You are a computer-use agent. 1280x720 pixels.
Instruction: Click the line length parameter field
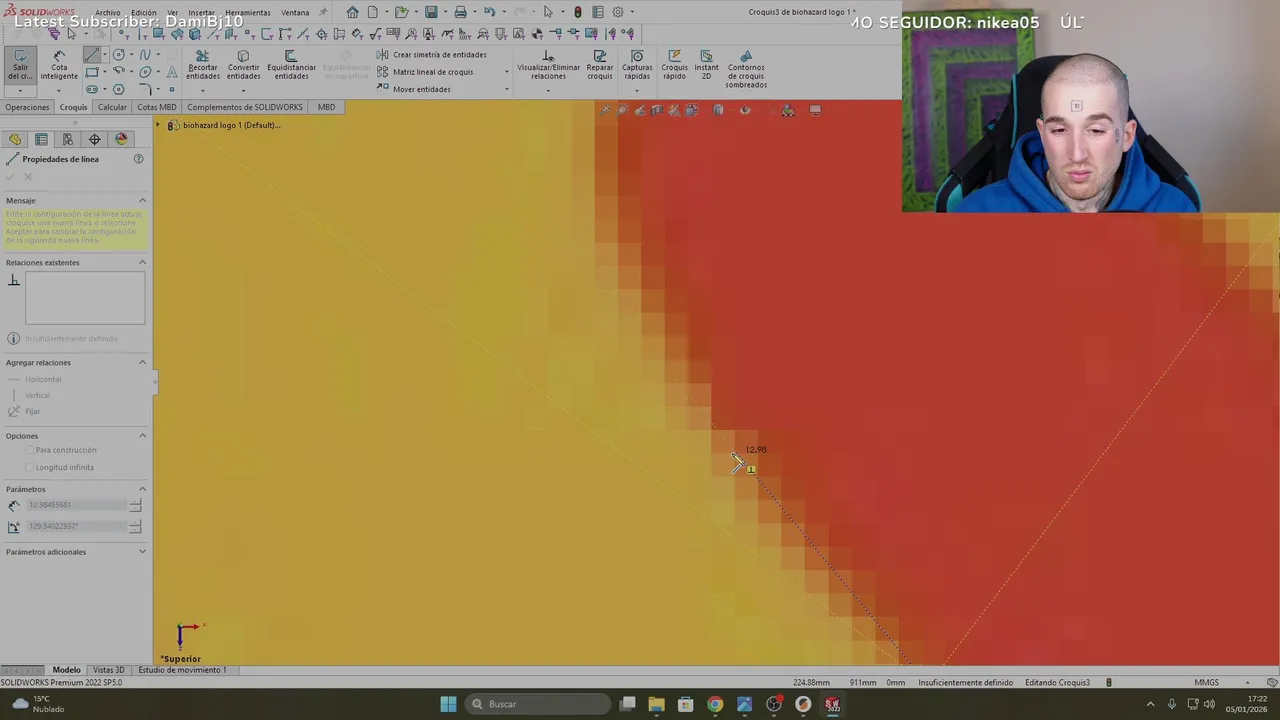tap(77, 505)
